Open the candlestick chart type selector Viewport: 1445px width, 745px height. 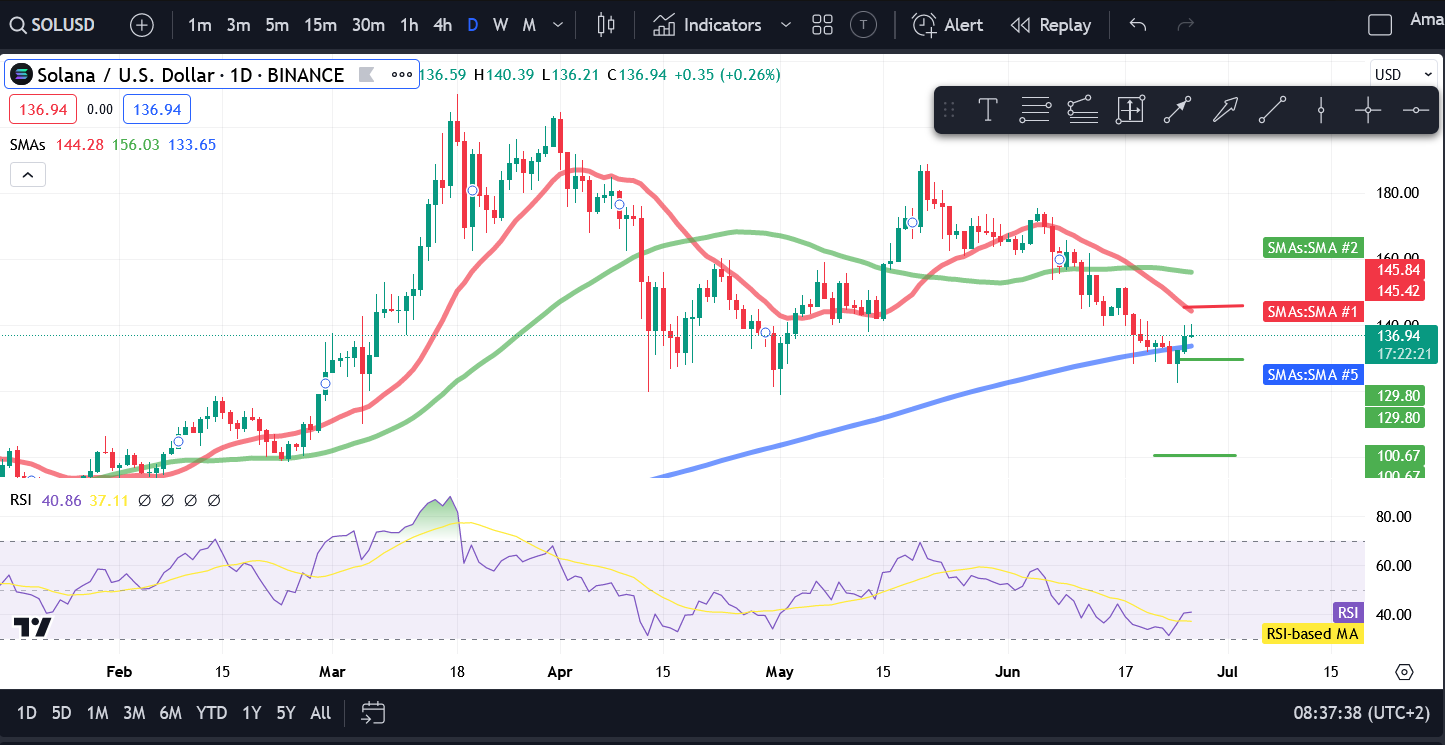coord(605,25)
